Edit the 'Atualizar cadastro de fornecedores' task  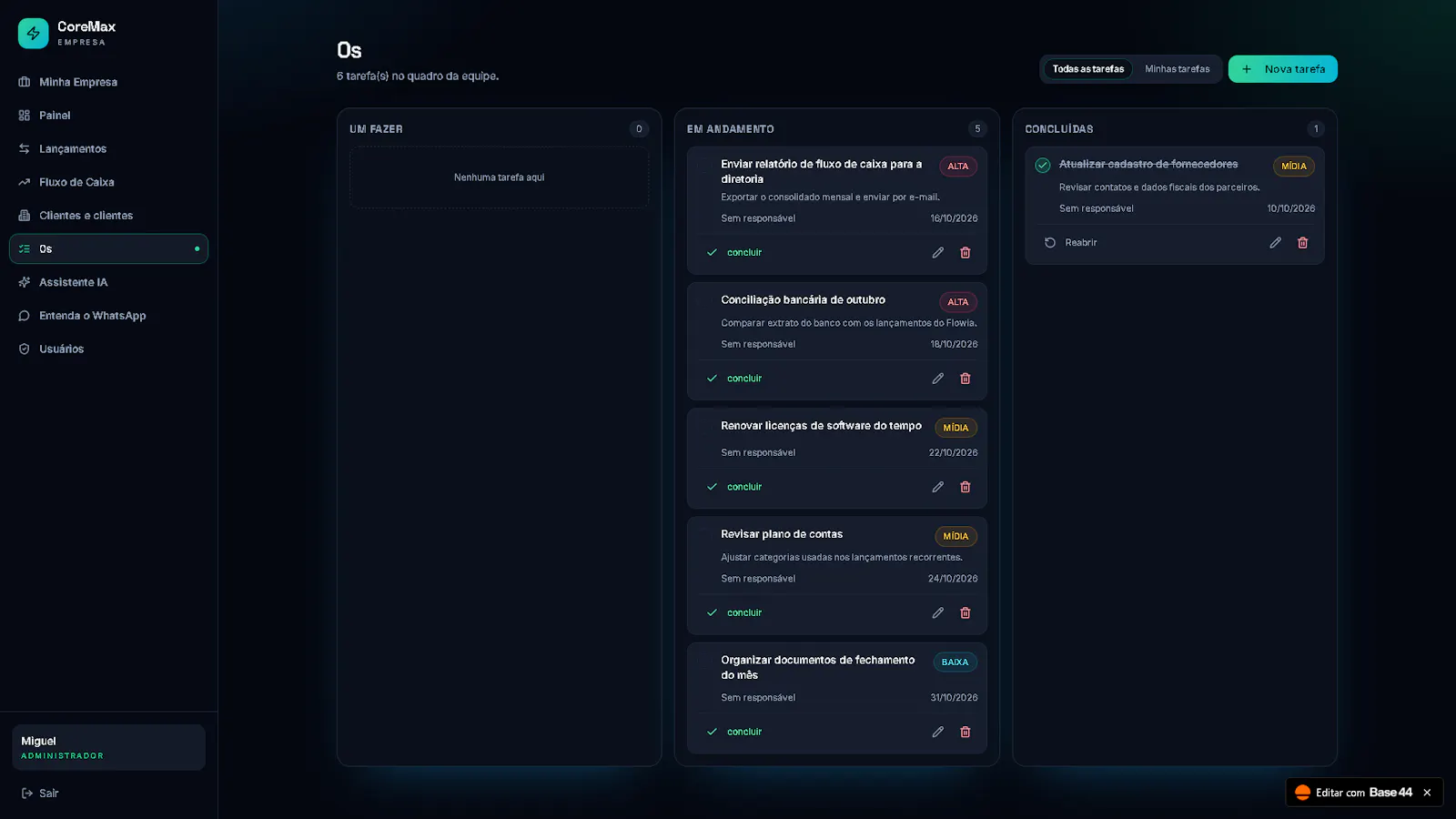(1275, 243)
